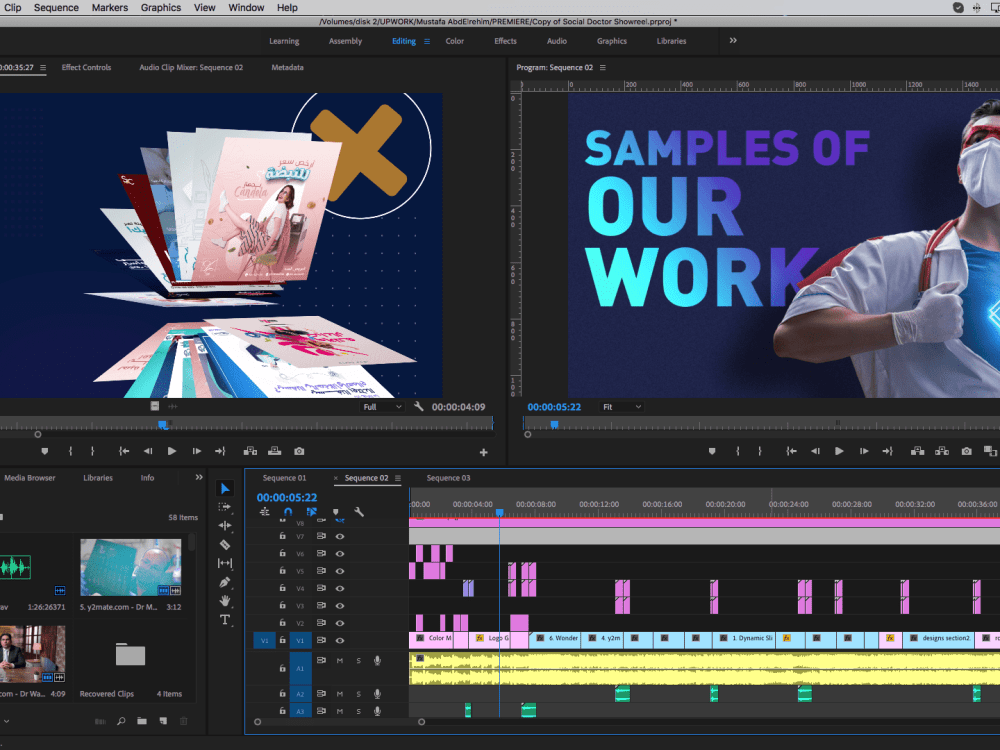This screenshot has width=1000, height=750.
Task: Open Sequence 02 timeline panel menu
Action: 398,478
